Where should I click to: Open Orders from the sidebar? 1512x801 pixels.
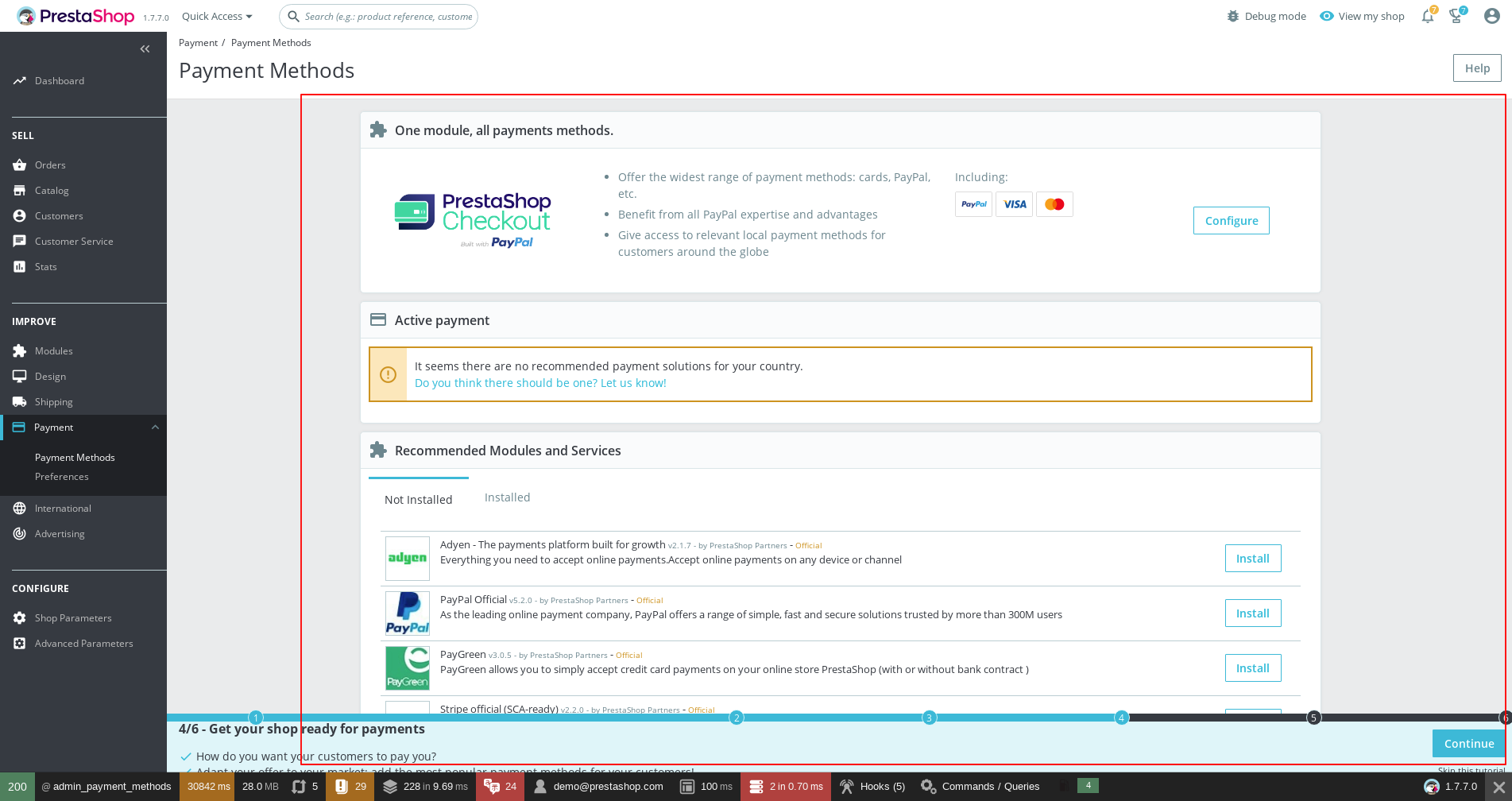[49, 164]
